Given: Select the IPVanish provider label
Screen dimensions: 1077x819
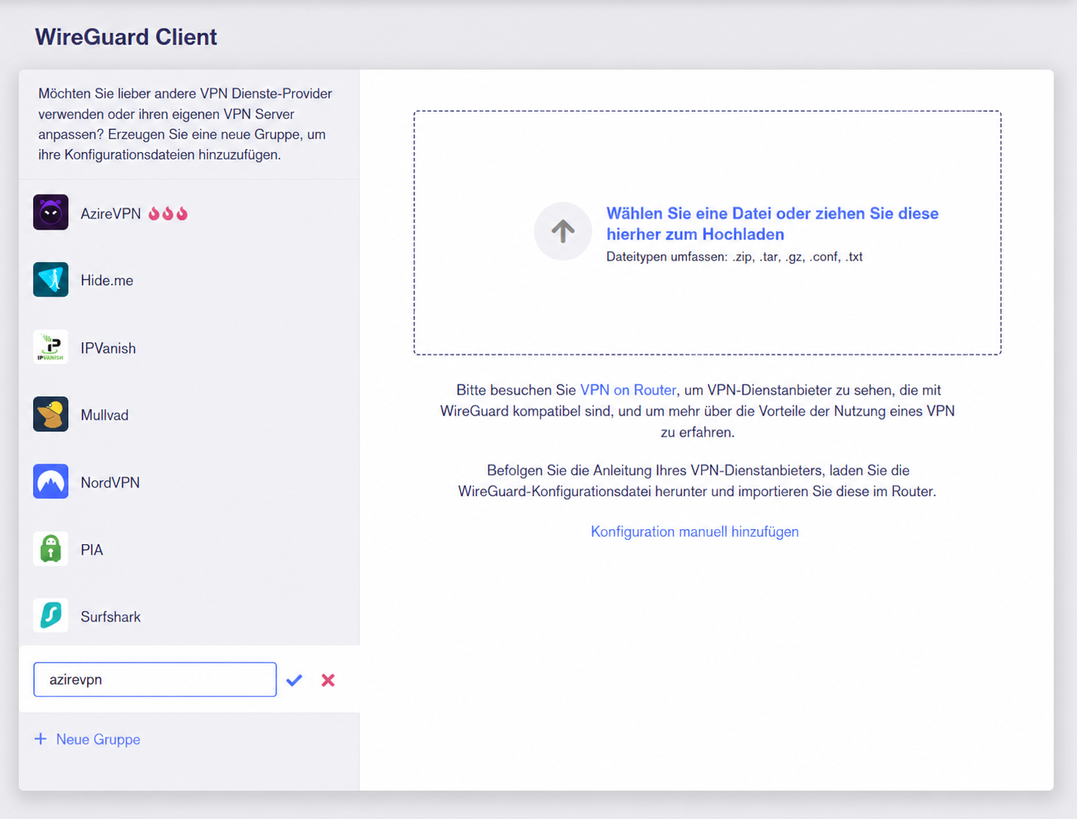Looking at the screenshot, I should point(109,348).
